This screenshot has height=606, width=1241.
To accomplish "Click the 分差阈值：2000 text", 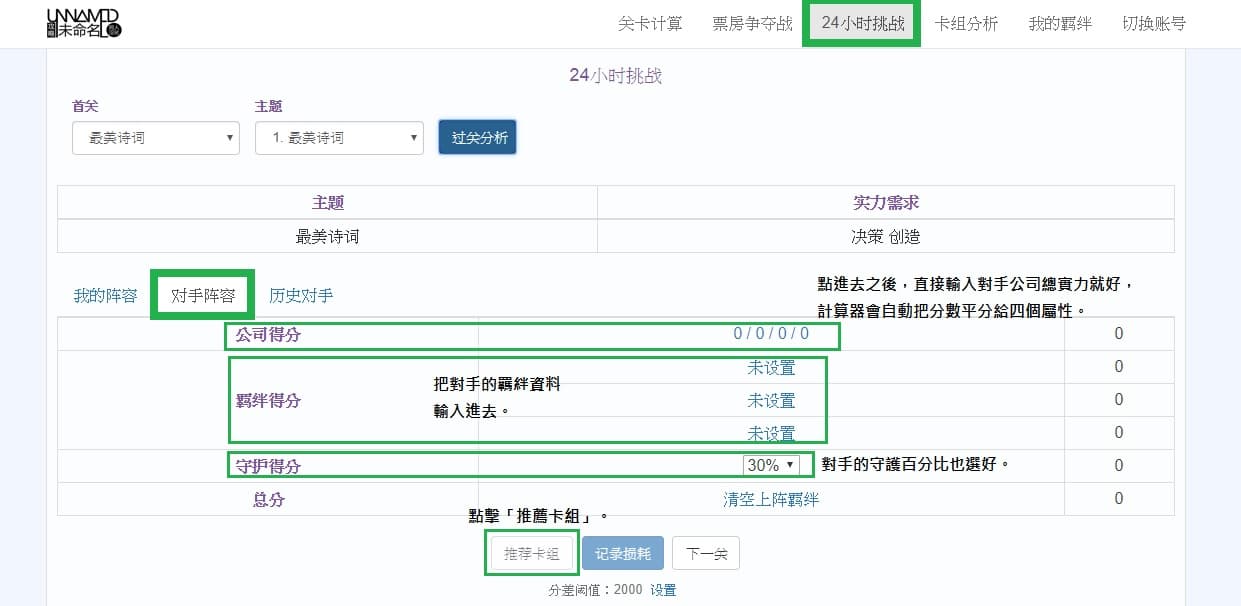I will (595, 590).
